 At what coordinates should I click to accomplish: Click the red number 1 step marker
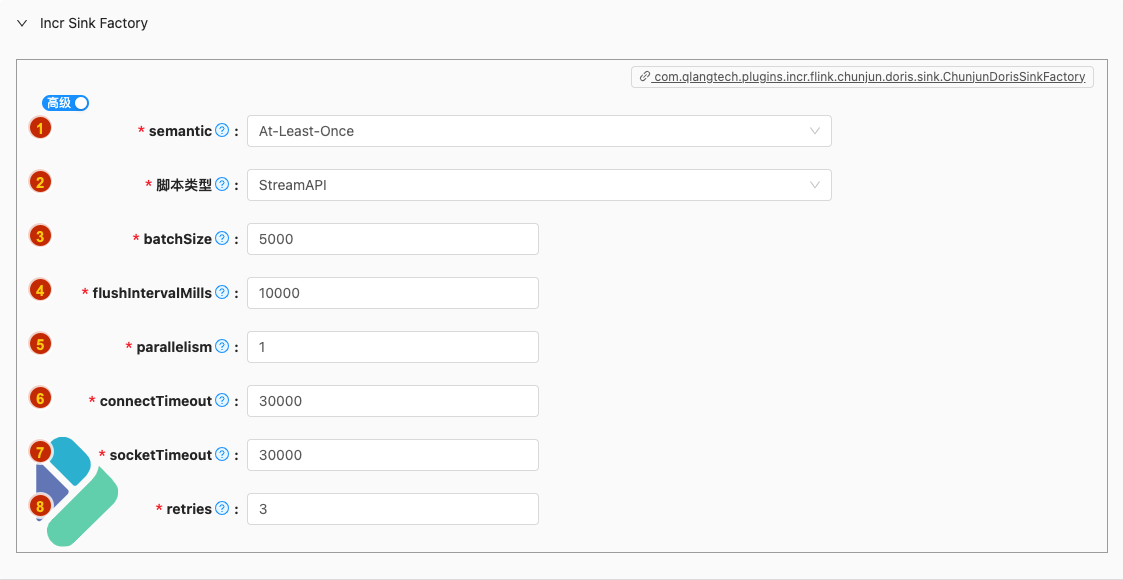[x=40, y=128]
